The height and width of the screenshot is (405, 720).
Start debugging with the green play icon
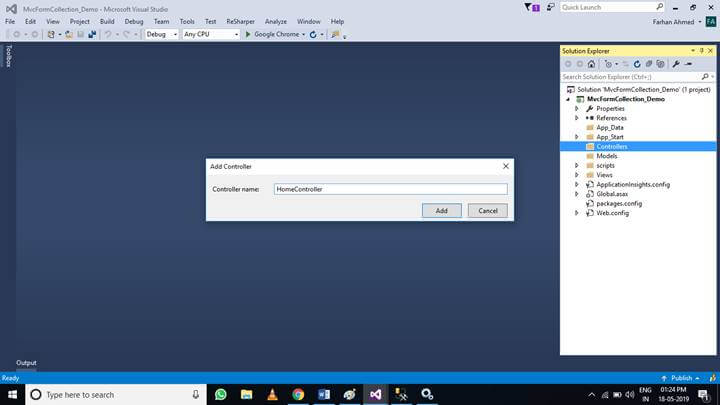[x=248, y=34]
